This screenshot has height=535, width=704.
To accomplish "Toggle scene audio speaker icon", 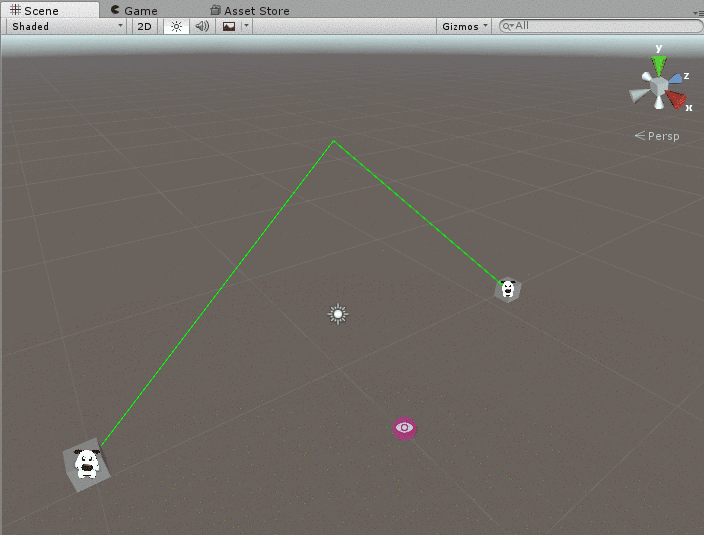I will (x=202, y=26).
